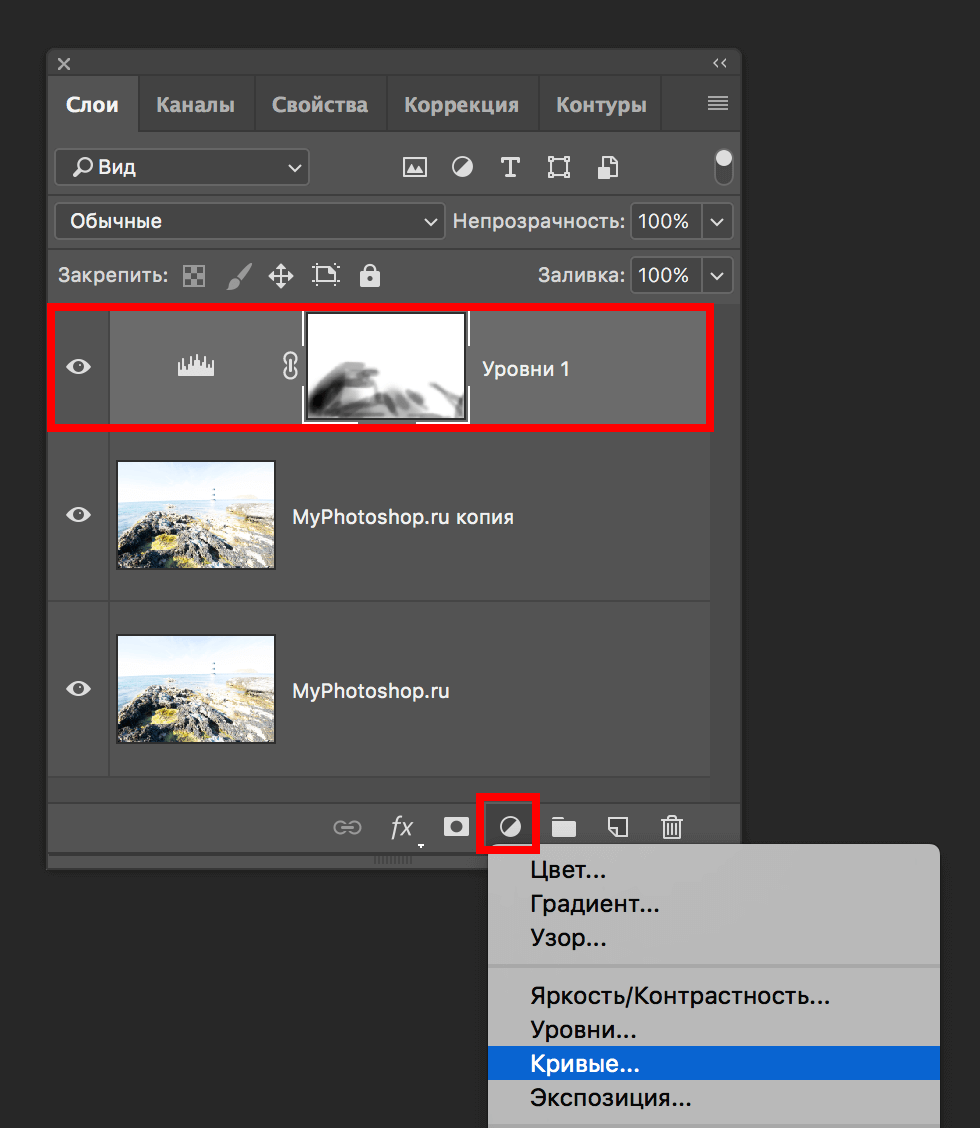Click the pixel layer filter icon

pos(415,167)
